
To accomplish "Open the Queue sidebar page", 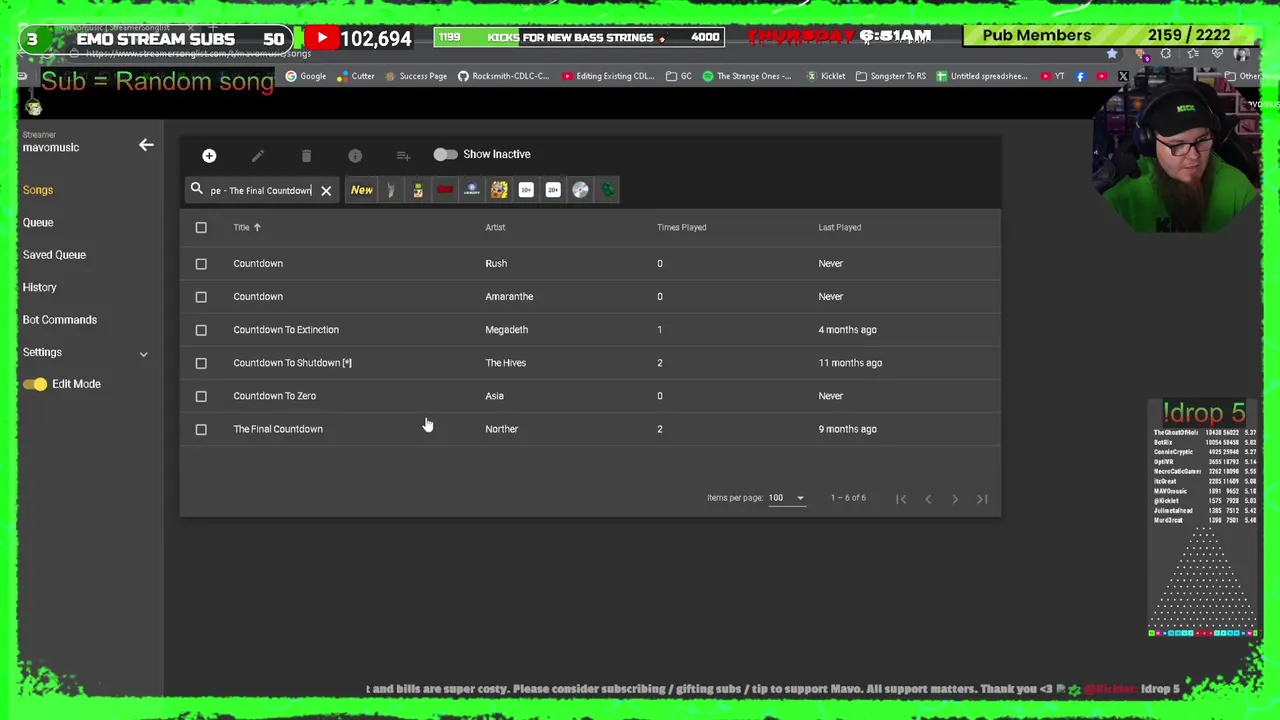I will click(x=38, y=222).
